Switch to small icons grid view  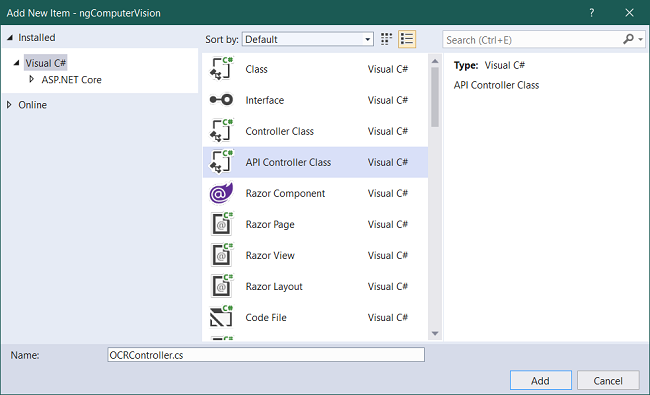386,39
